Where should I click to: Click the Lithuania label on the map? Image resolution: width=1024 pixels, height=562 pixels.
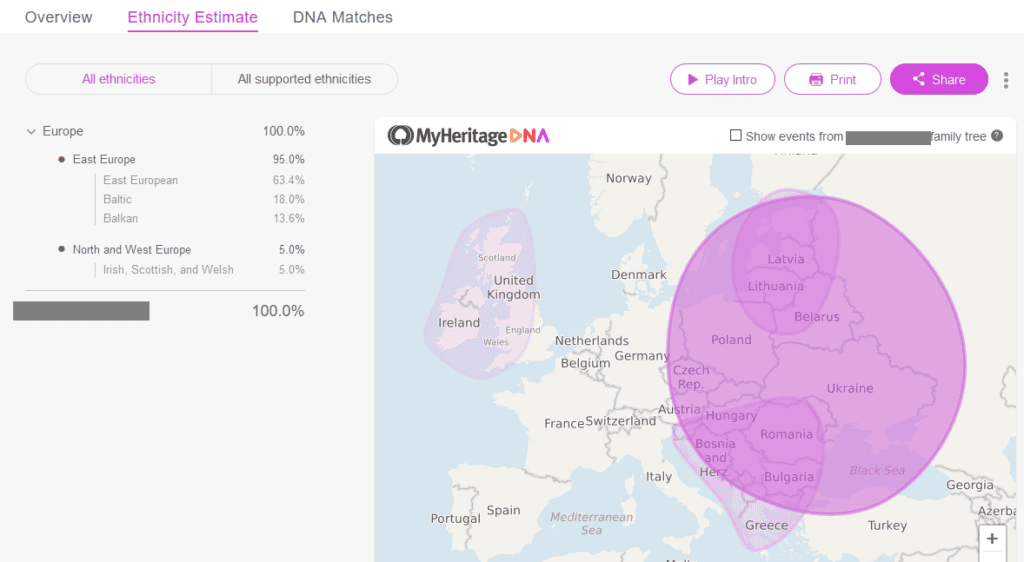pyautogui.click(x=776, y=286)
